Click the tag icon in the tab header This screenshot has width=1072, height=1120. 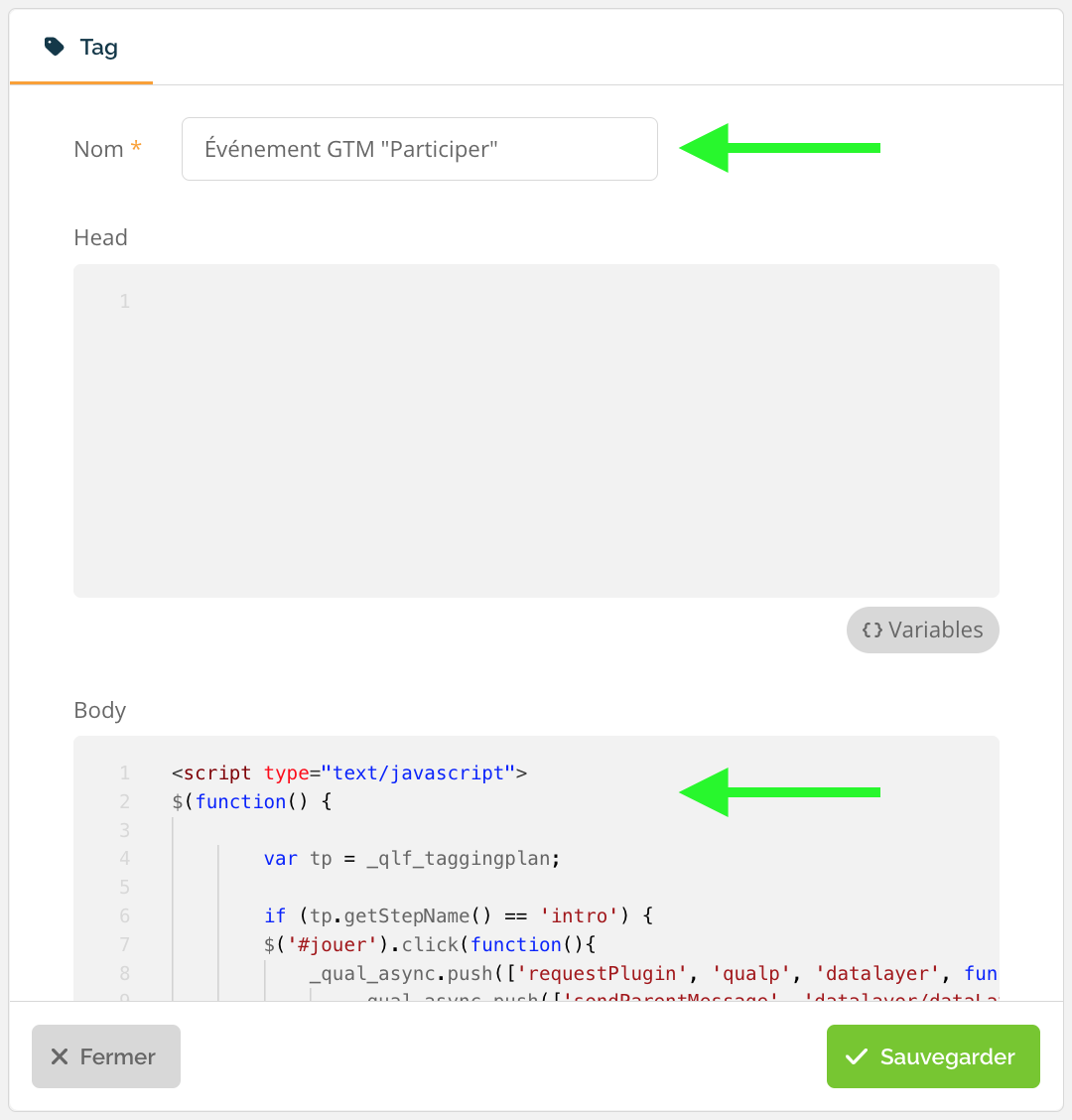(x=55, y=47)
